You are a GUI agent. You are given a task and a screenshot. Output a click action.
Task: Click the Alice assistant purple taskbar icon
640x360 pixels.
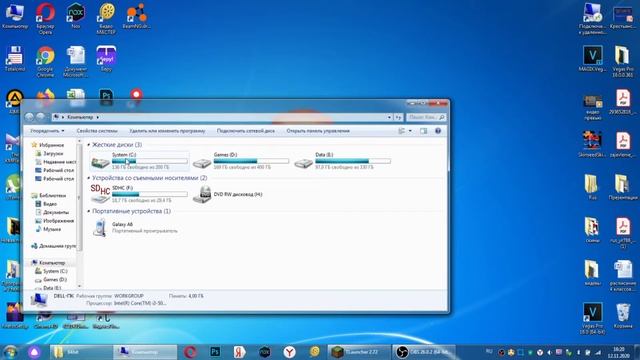coord(34,352)
